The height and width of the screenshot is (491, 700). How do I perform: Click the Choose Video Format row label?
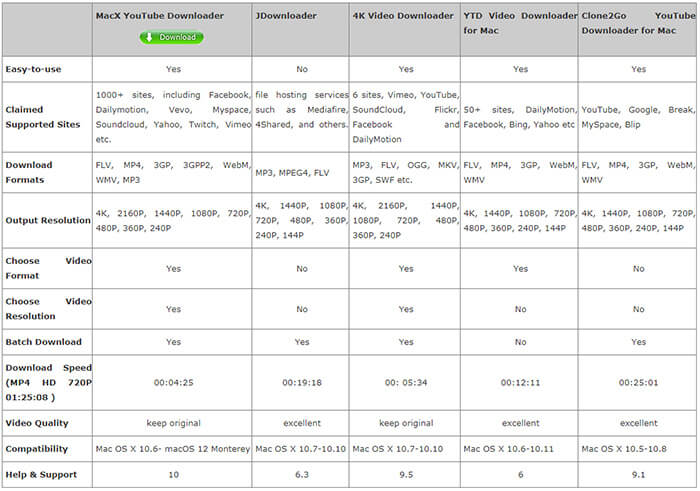click(x=48, y=268)
